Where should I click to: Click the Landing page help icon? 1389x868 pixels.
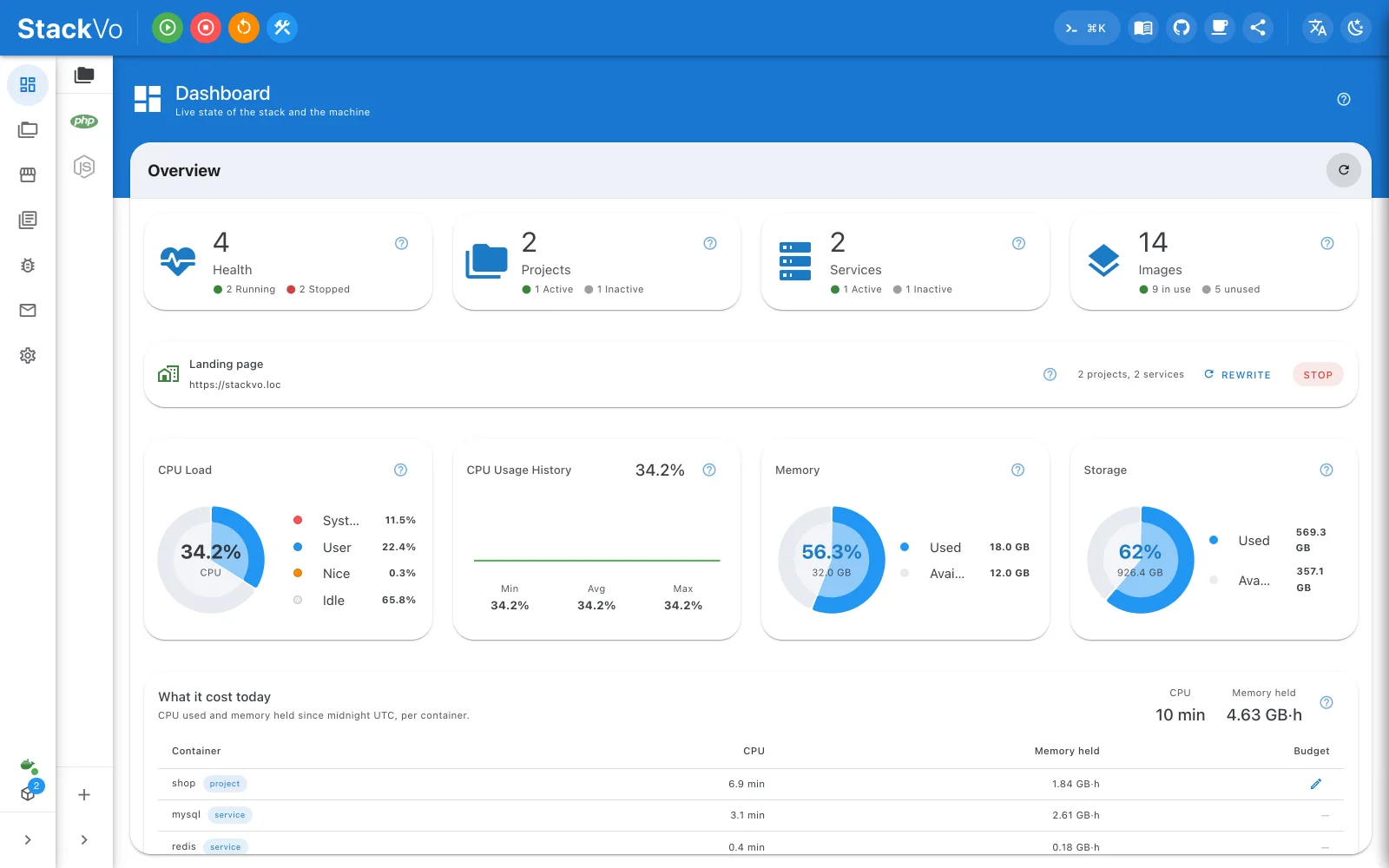click(x=1050, y=375)
